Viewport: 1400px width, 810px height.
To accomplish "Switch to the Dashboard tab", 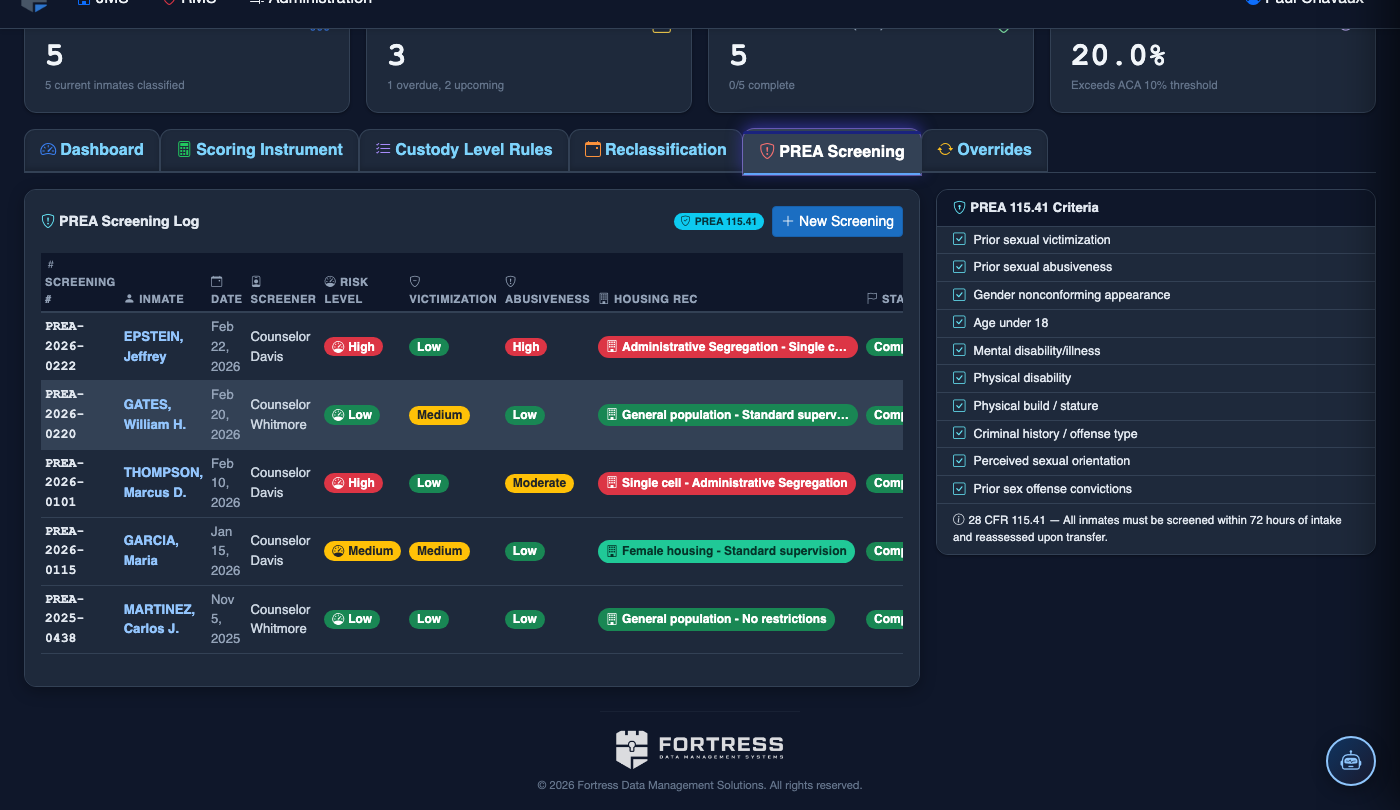I will click(92, 150).
